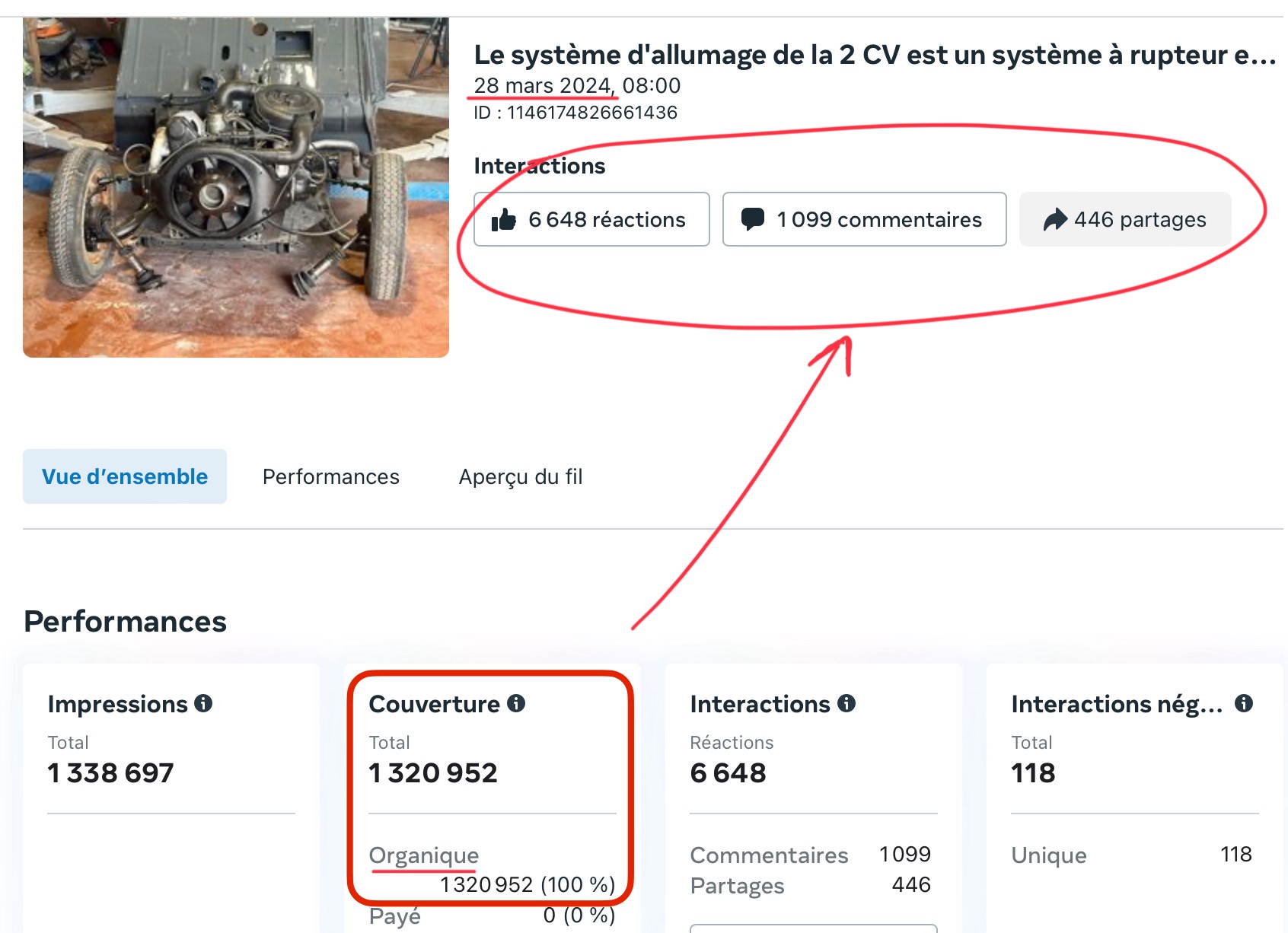Click the organic value 1 320 952 (100 %)

[x=528, y=885]
